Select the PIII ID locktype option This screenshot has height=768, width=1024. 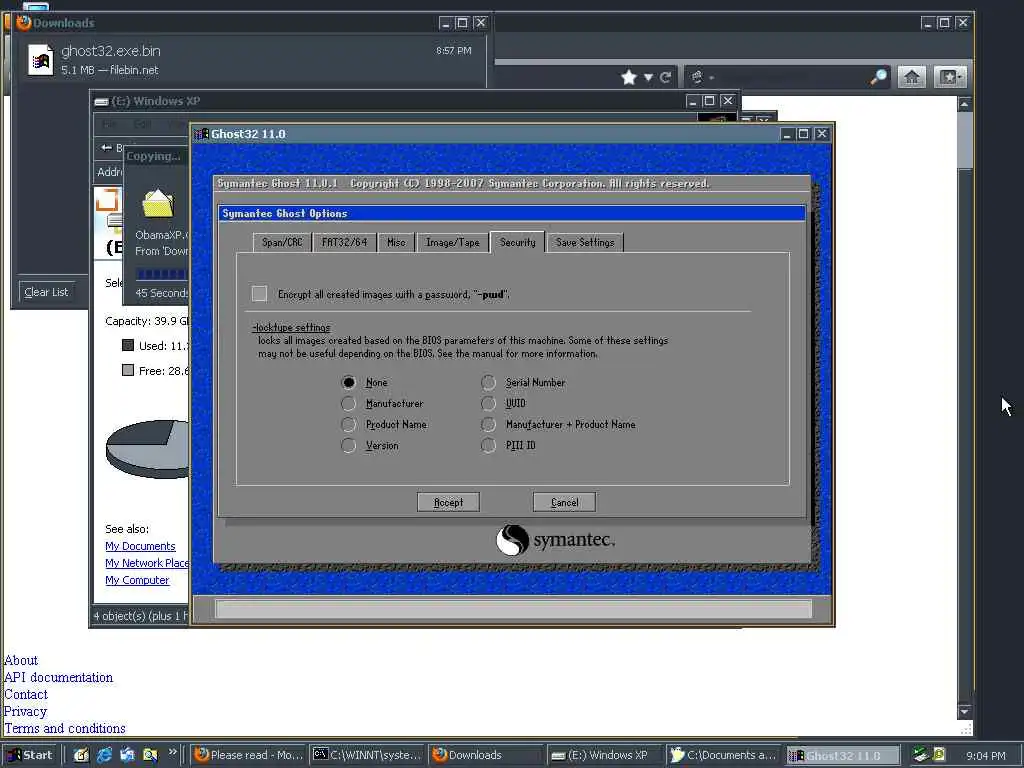coord(488,445)
